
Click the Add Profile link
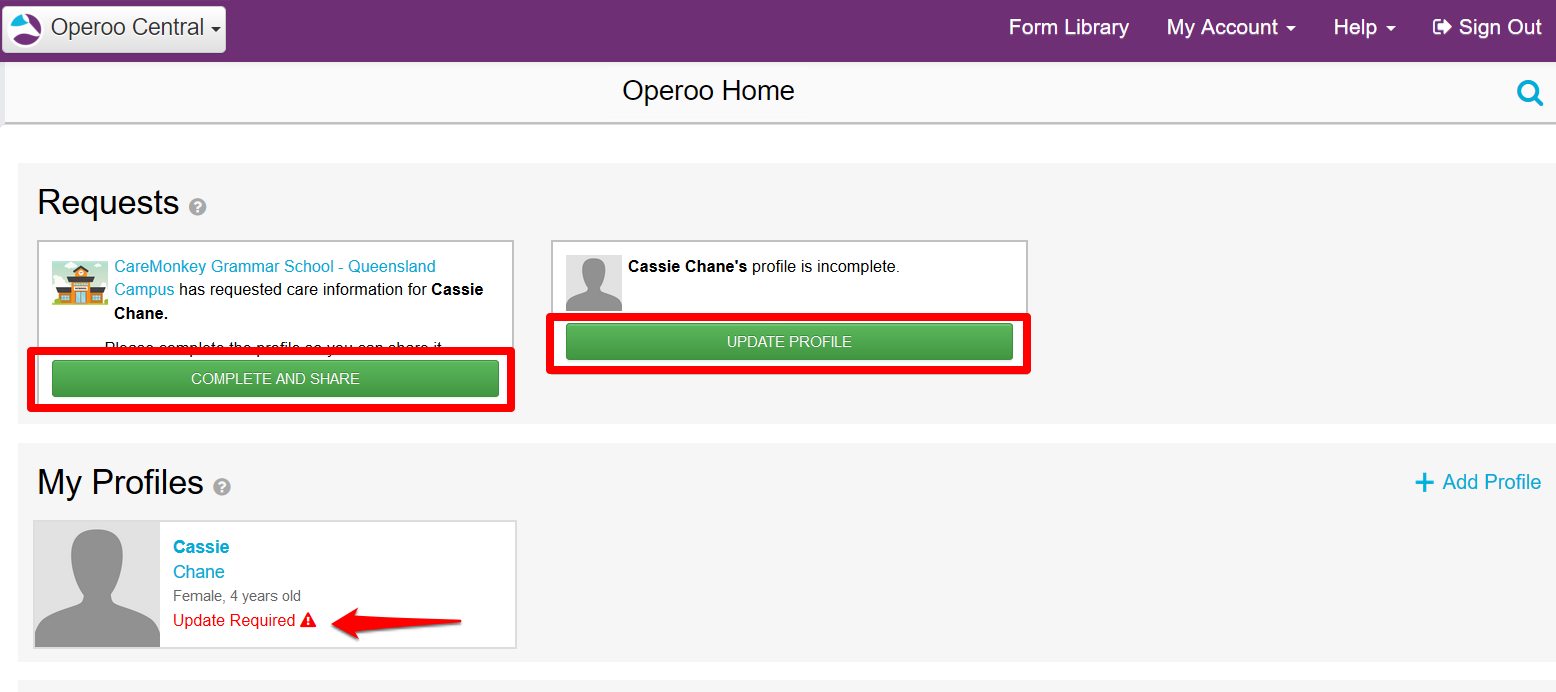[1478, 482]
